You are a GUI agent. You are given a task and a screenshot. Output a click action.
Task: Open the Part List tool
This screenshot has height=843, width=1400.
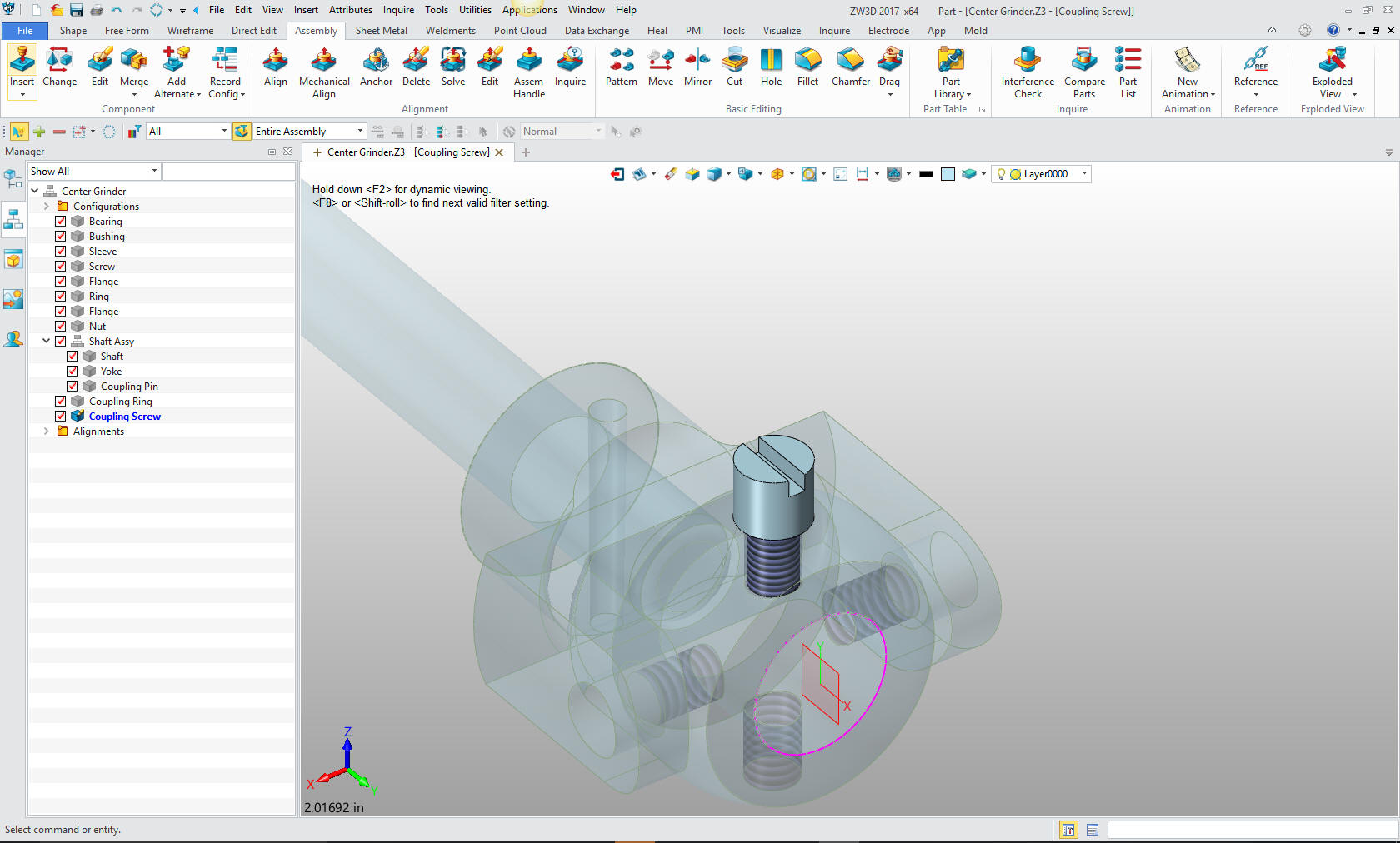pyautogui.click(x=1127, y=73)
